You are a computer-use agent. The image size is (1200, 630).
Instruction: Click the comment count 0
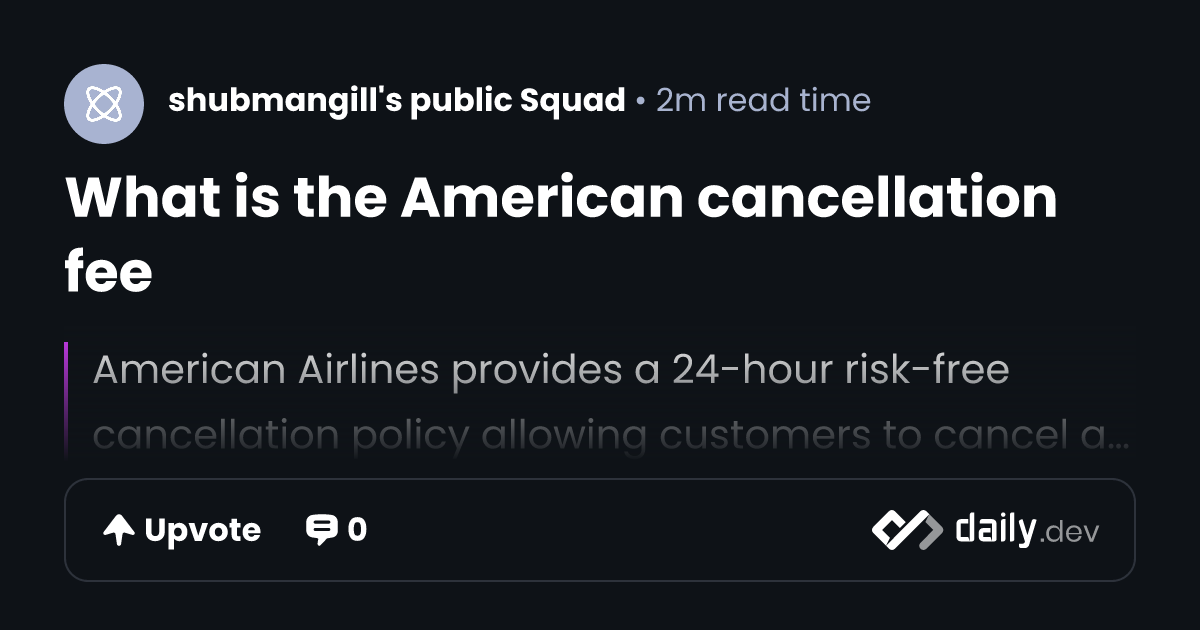coord(357,530)
